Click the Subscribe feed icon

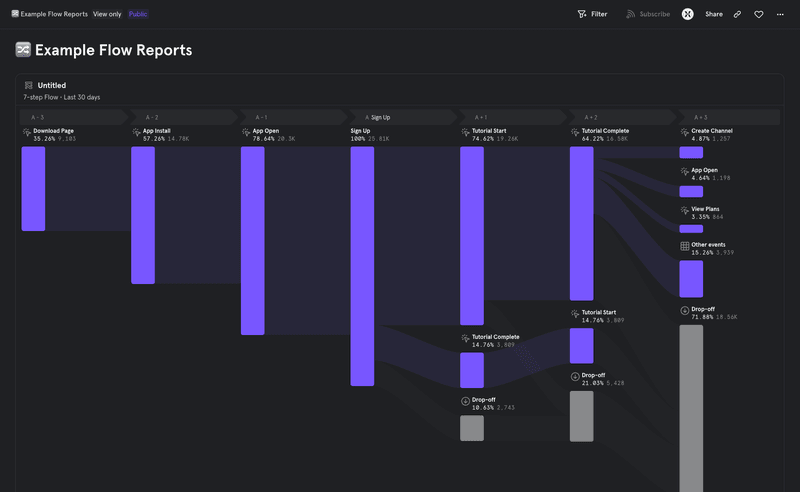click(x=631, y=14)
